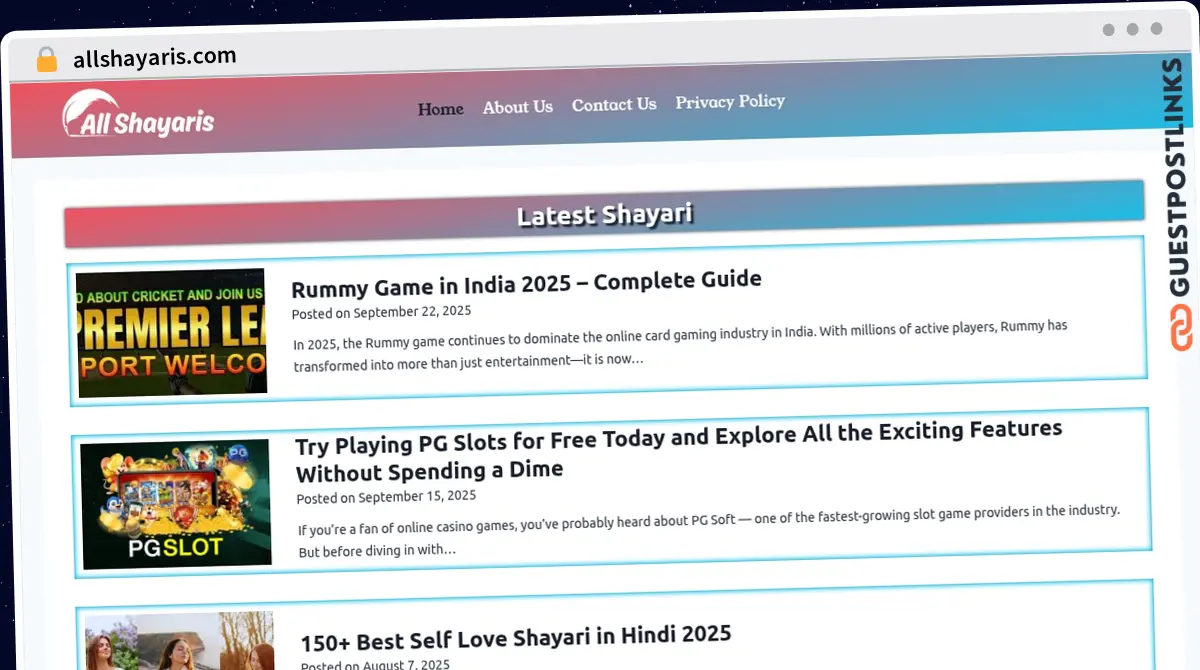Open the Self Love Shayari post thumbnail
This screenshot has width=1200, height=670.
coord(180,642)
